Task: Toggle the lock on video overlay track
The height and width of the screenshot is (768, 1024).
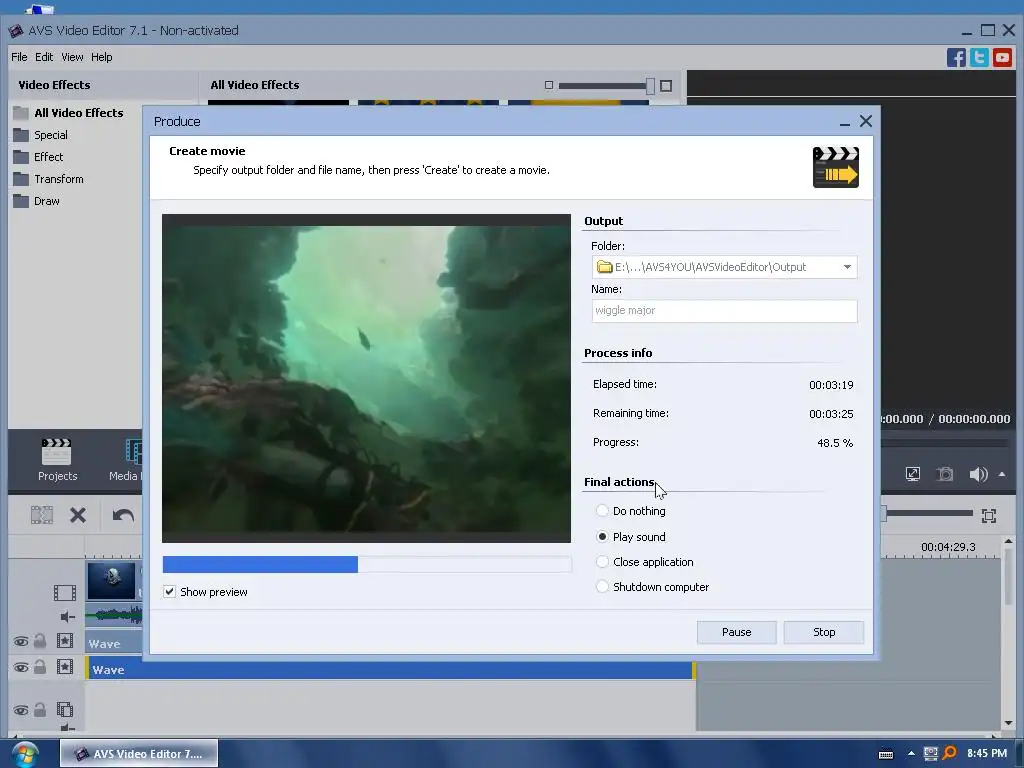Action: click(x=40, y=709)
